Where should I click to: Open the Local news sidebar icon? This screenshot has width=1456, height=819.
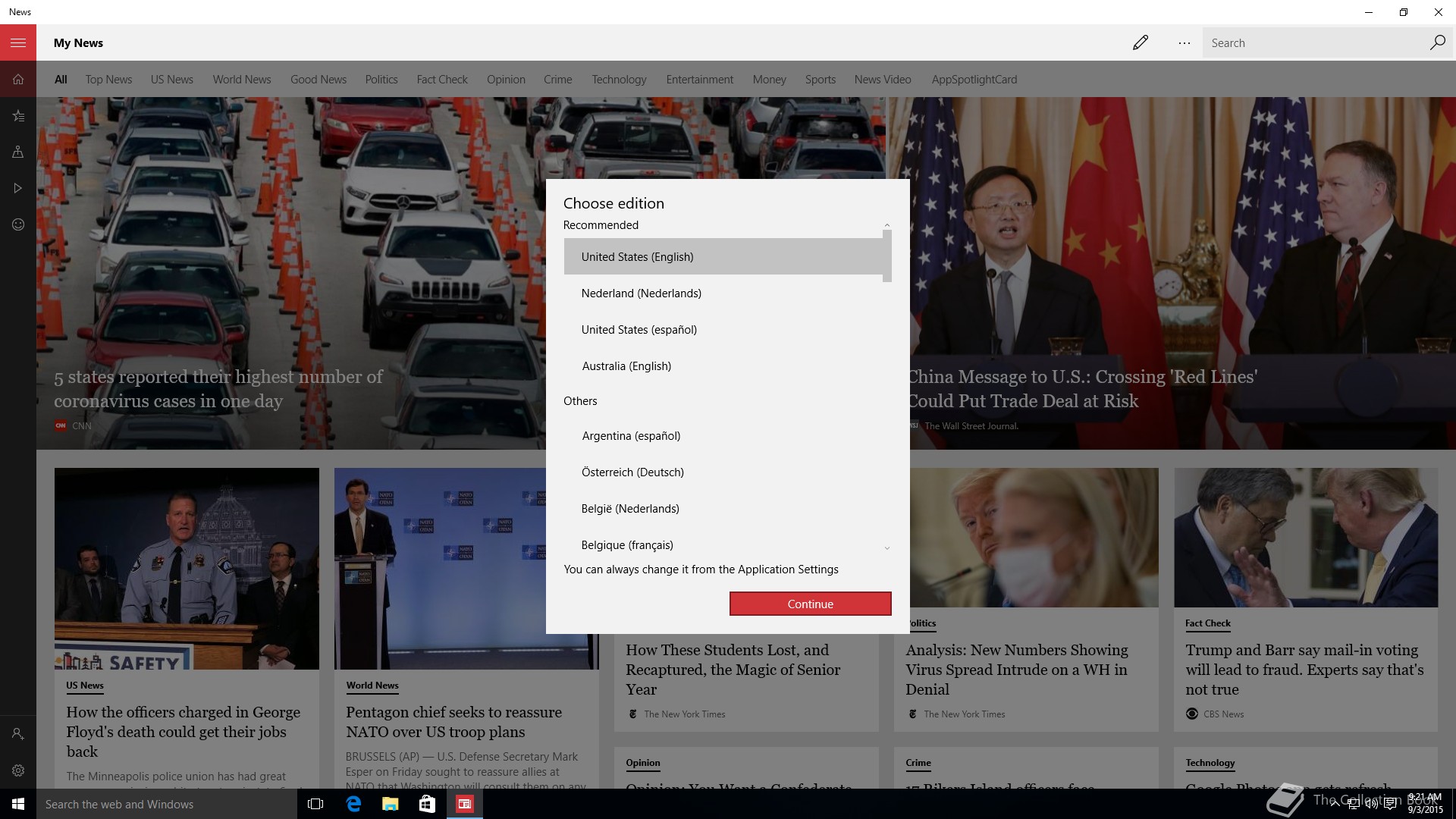[x=18, y=152]
